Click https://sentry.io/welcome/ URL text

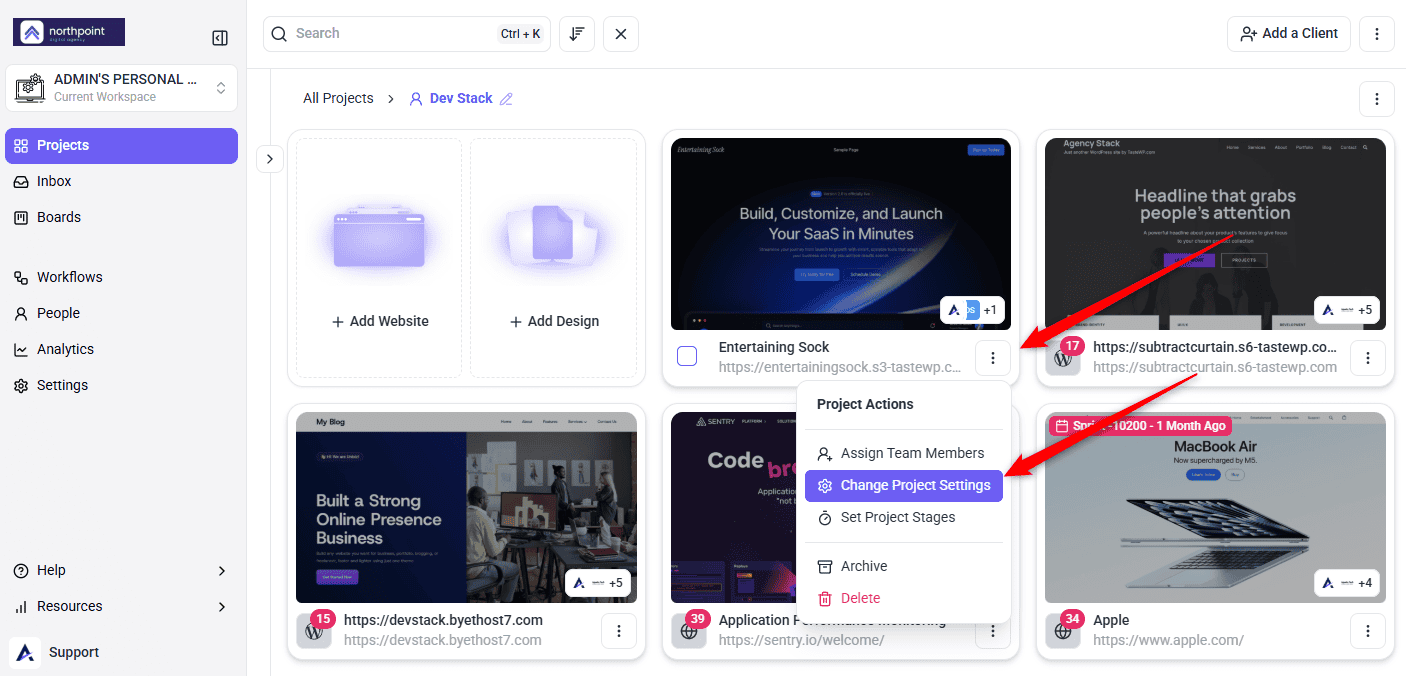801,640
